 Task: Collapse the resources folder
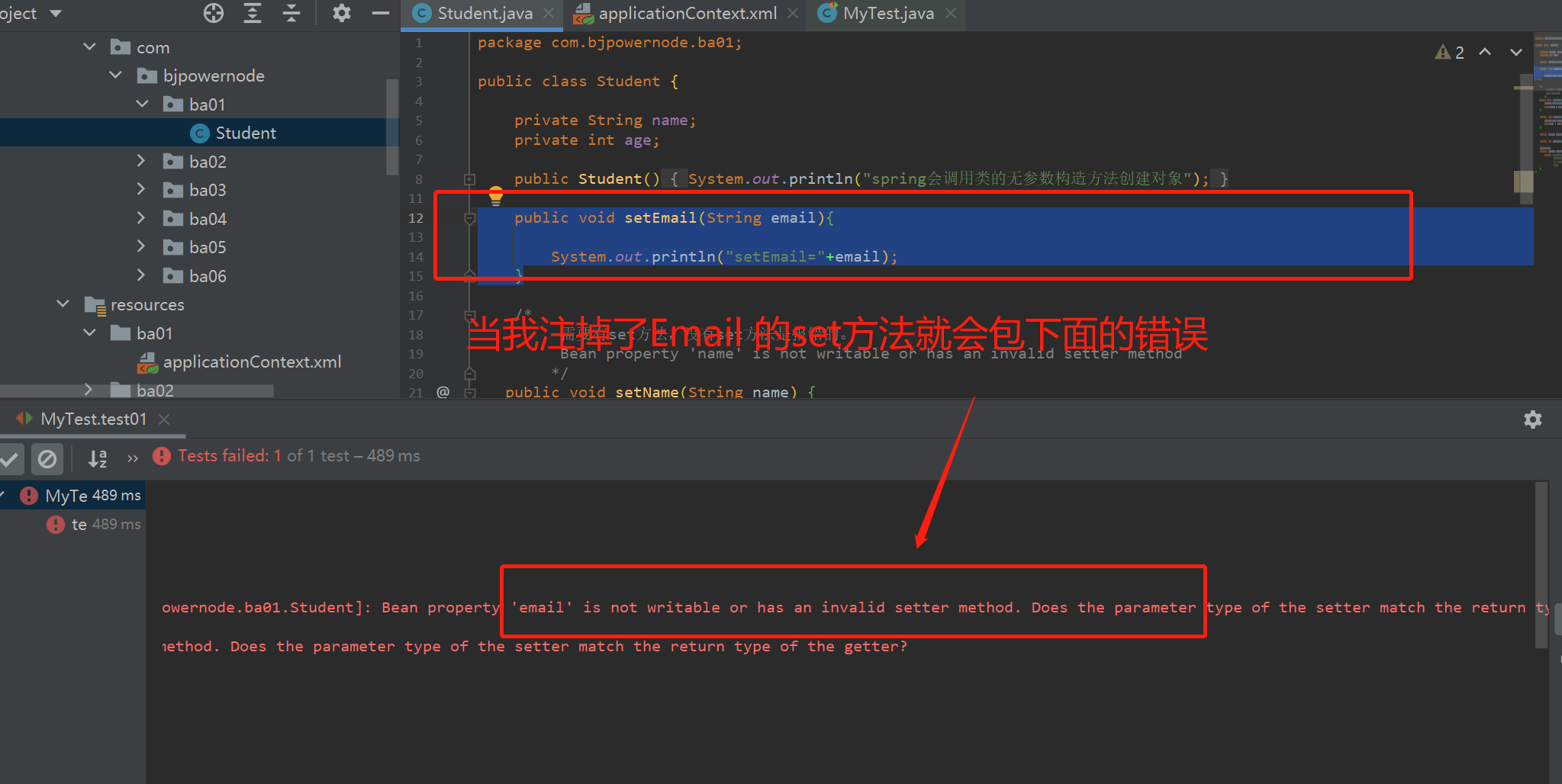tap(63, 304)
